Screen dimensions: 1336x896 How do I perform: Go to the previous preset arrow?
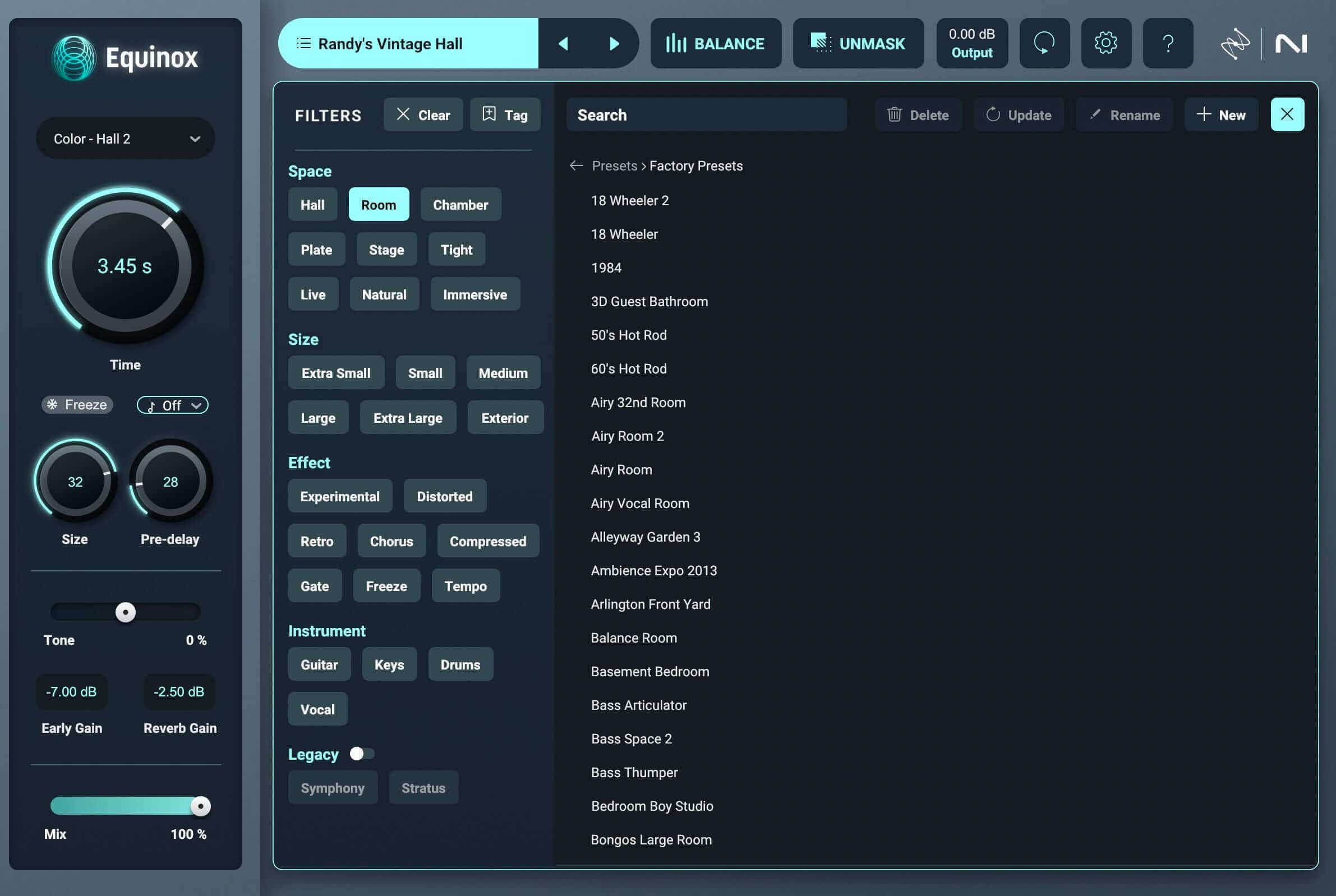tap(564, 43)
